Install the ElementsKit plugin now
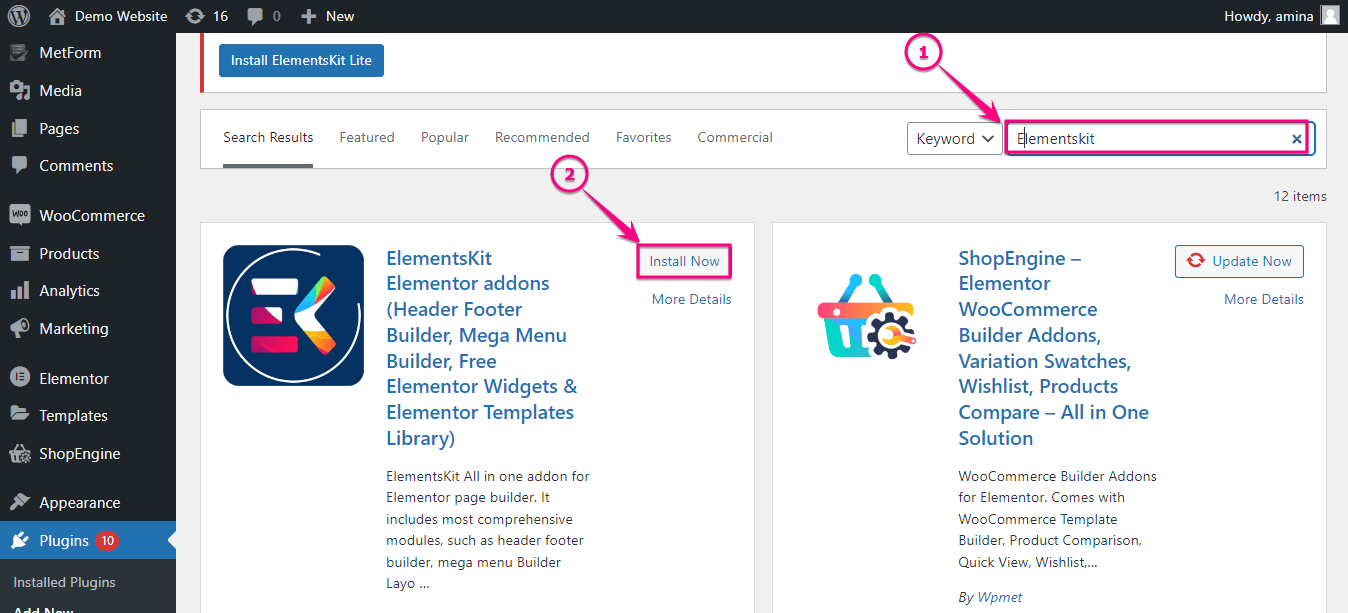 click(685, 261)
